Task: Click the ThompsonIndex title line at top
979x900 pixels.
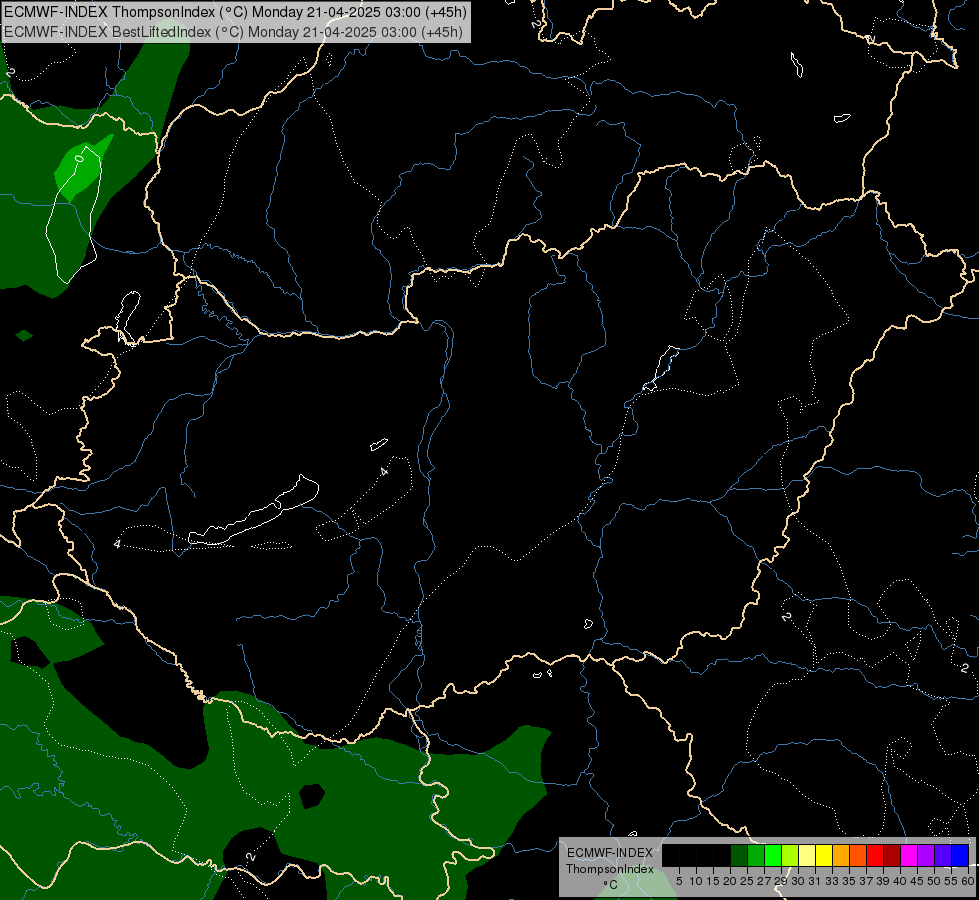Action: pyautogui.click(x=236, y=12)
